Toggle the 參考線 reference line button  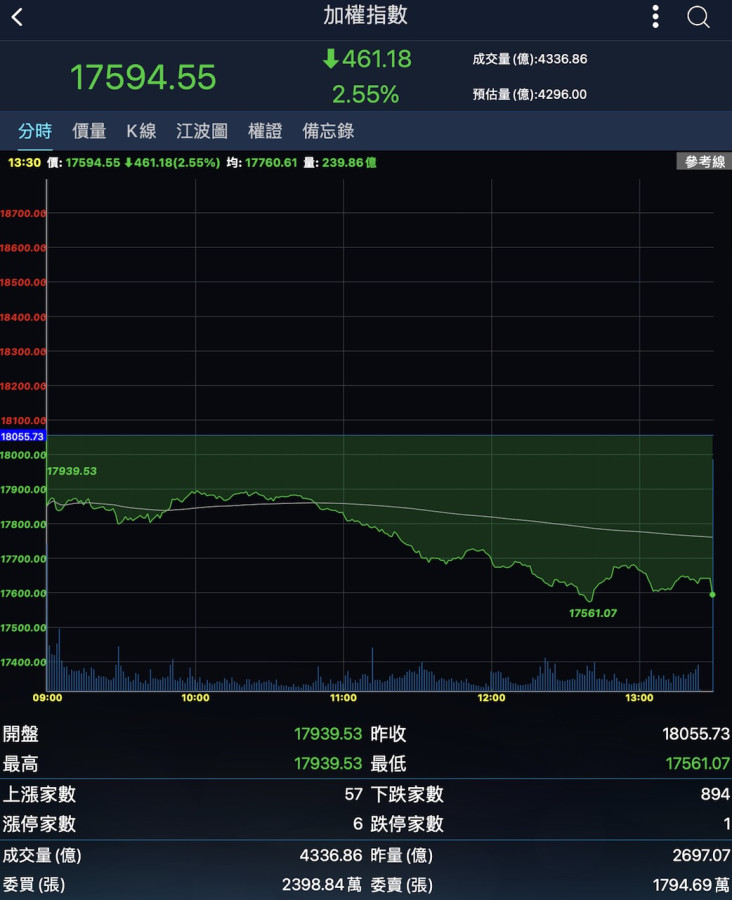click(x=704, y=162)
